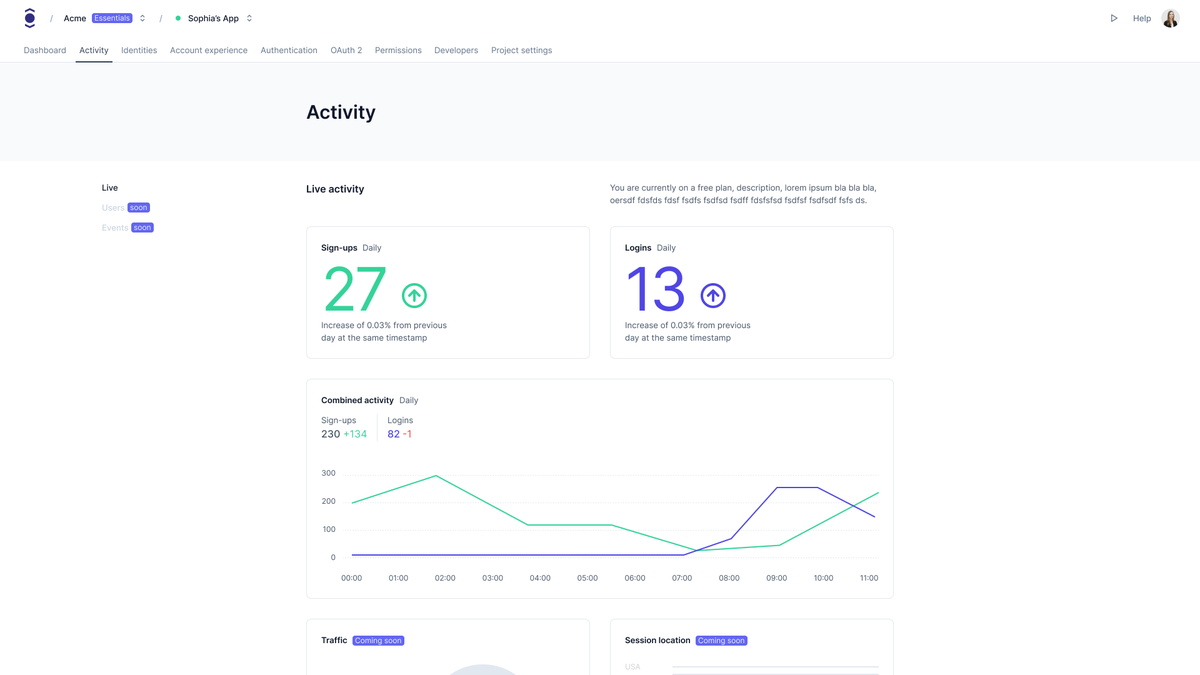Open the Account experience tab
Screen dimensions: 1200x675
[x=208, y=50]
